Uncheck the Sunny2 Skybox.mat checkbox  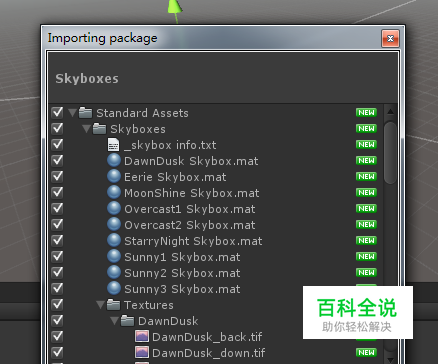pyautogui.click(x=57, y=272)
